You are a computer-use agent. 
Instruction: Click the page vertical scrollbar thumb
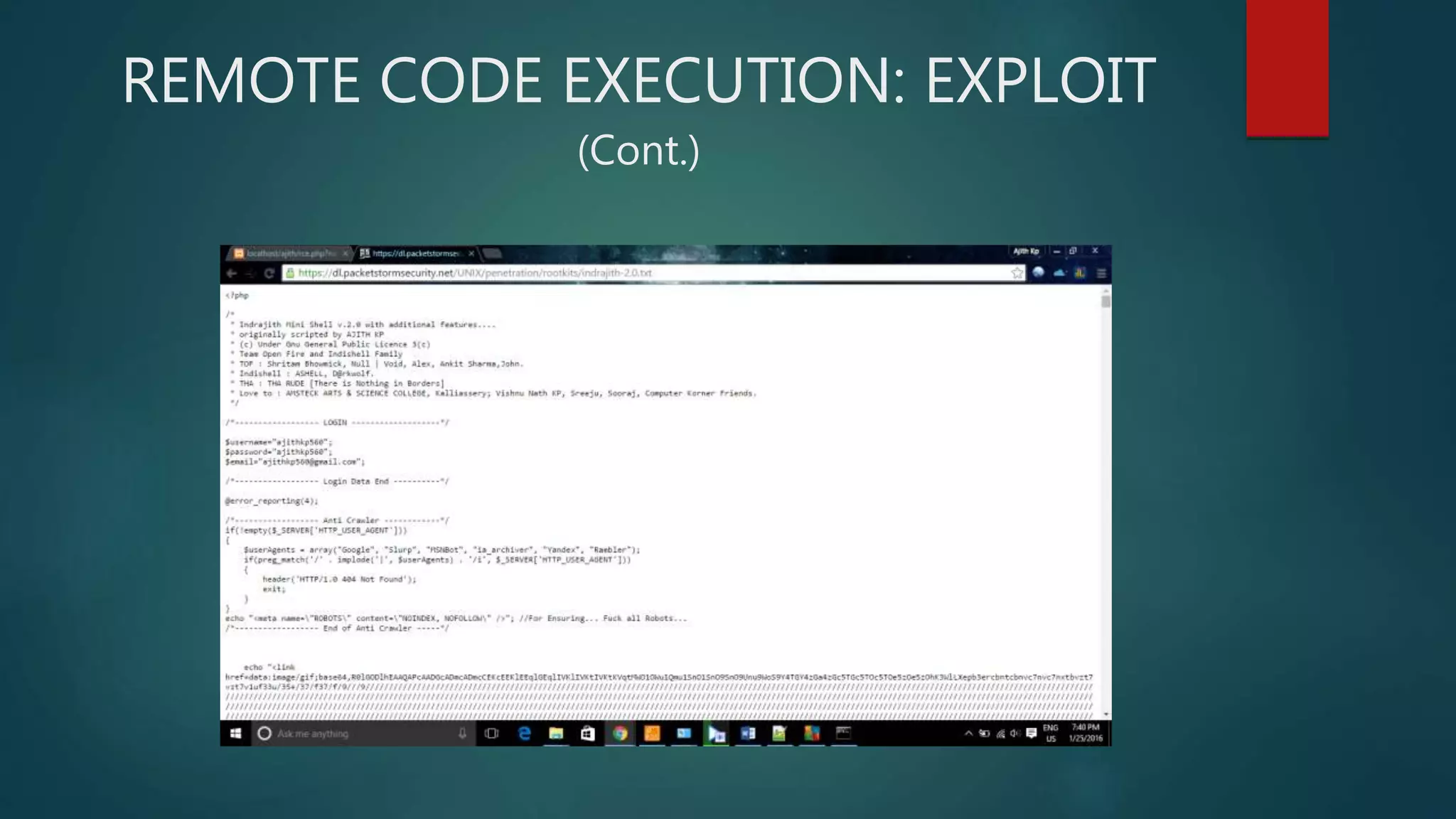(1106, 301)
